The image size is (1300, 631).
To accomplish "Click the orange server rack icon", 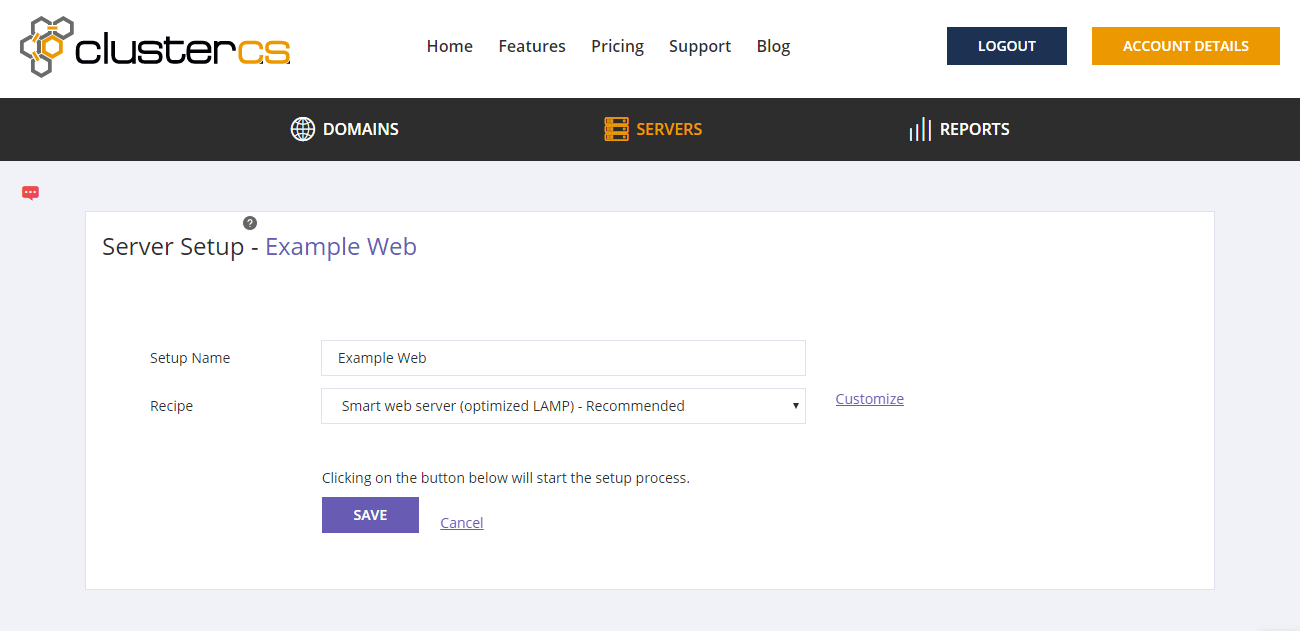I will point(616,129).
